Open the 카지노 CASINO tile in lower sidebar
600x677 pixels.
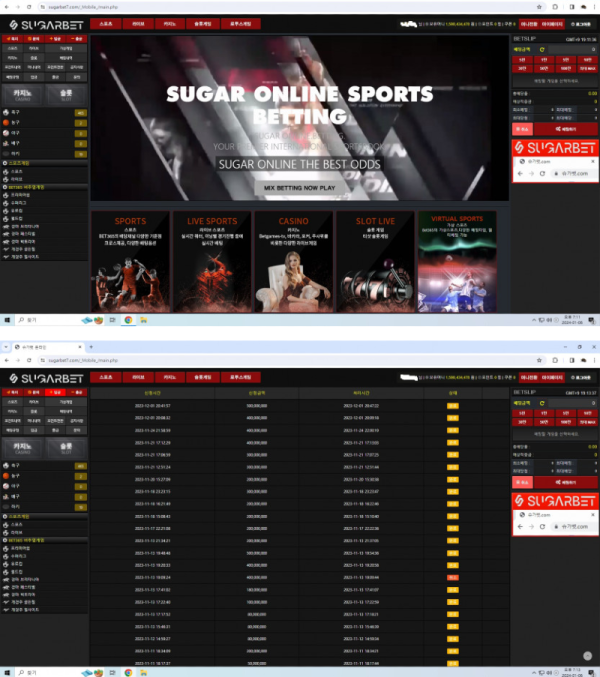coord(22,448)
